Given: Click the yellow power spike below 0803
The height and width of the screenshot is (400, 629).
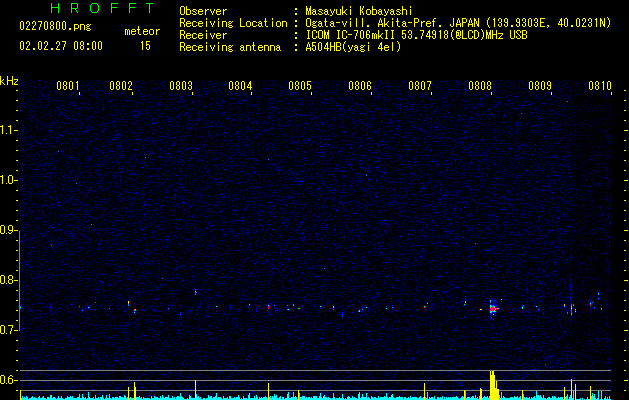Looking at the screenshot, I should 195,390.
